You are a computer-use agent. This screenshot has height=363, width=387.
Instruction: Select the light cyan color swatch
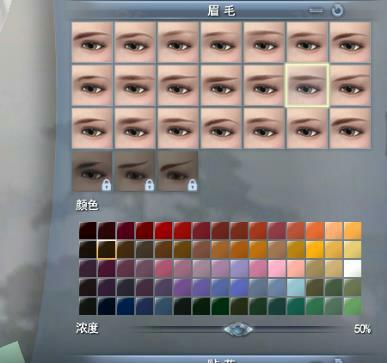click(296, 288)
